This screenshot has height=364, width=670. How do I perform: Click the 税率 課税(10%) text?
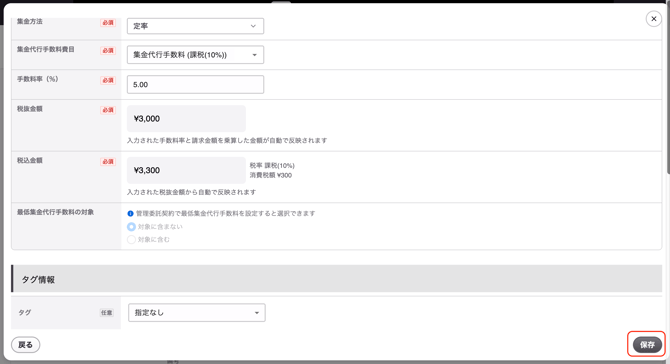(x=272, y=165)
